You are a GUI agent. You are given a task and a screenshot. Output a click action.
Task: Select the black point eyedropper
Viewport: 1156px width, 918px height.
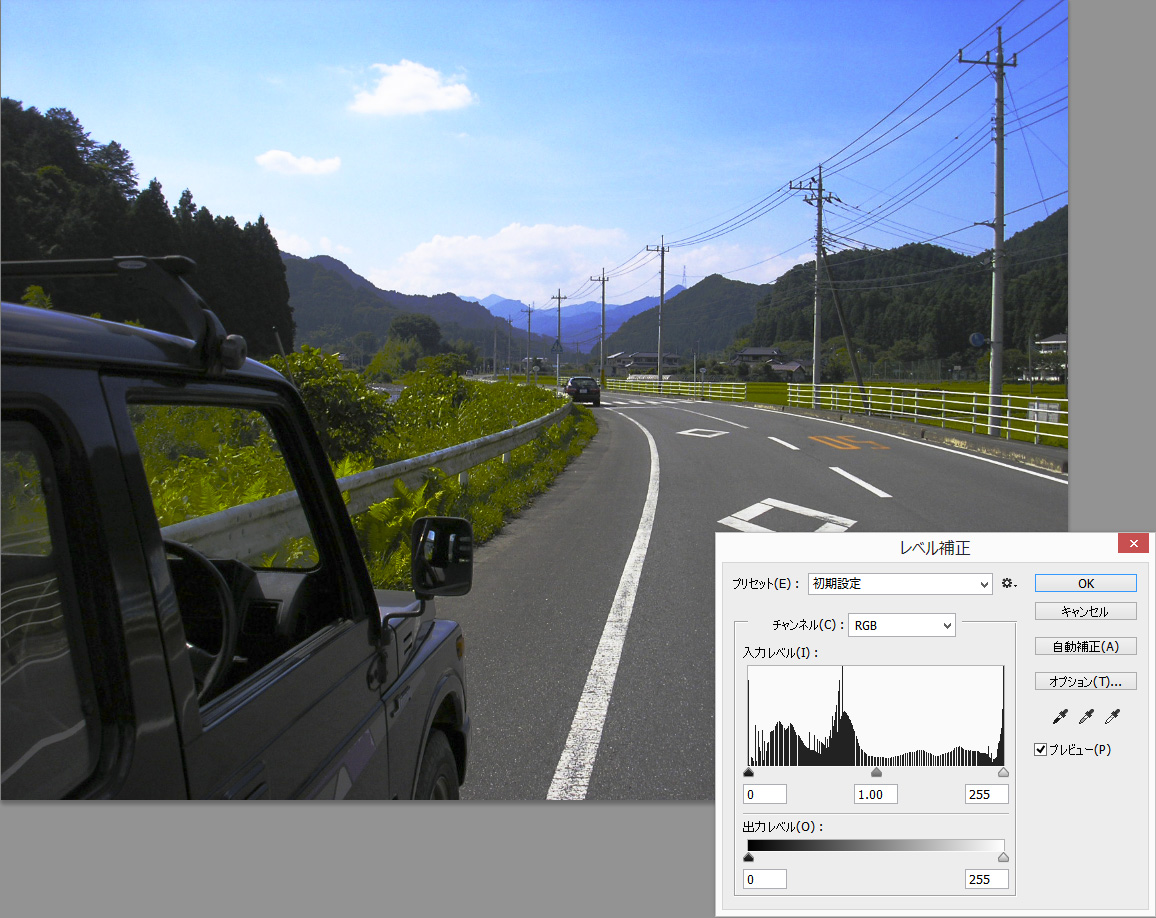[1060, 716]
